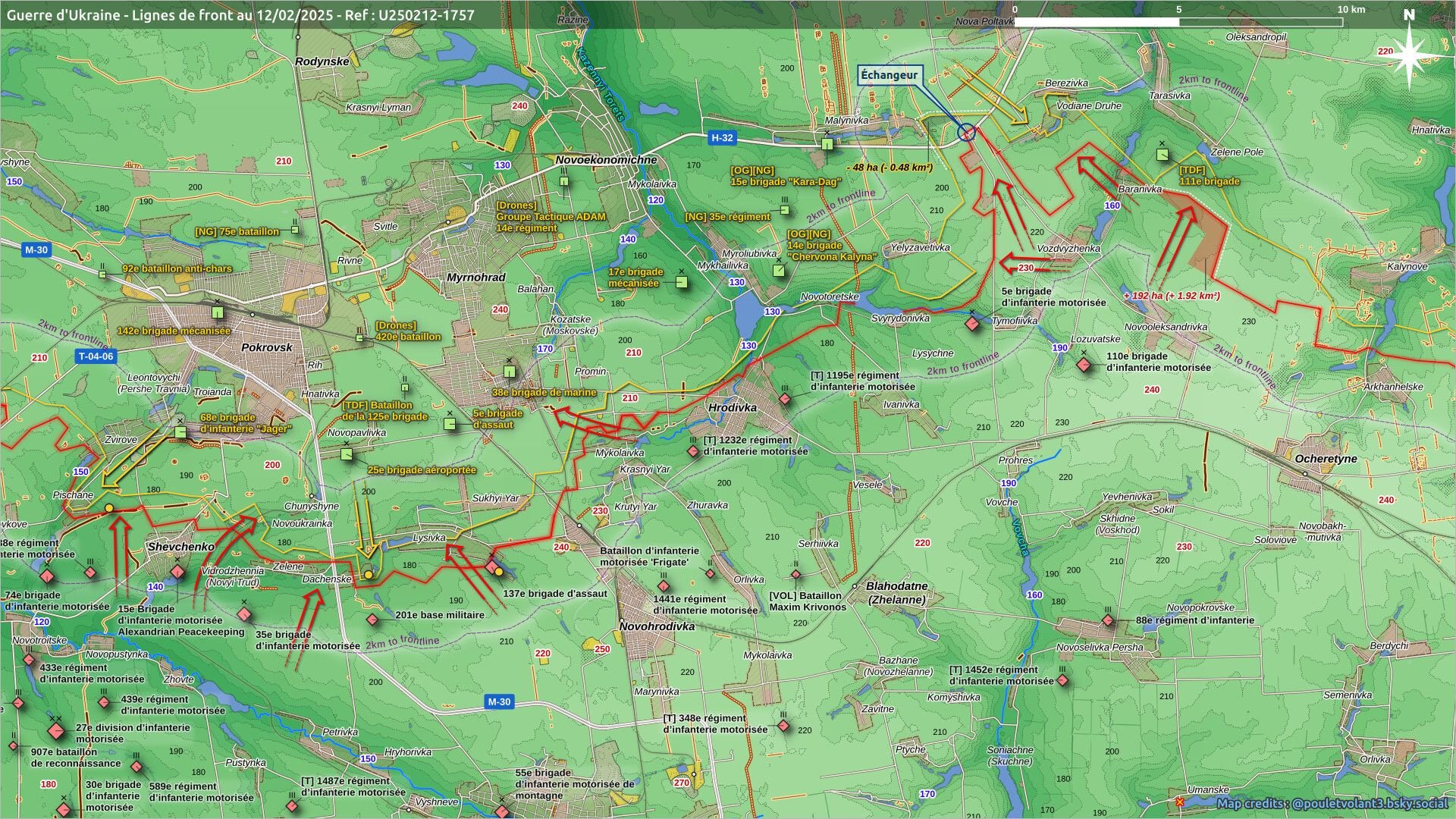Click the red diamond of 5e brigade d'infanterie motorisée
The image size is (1456, 819).
(x=972, y=324)
